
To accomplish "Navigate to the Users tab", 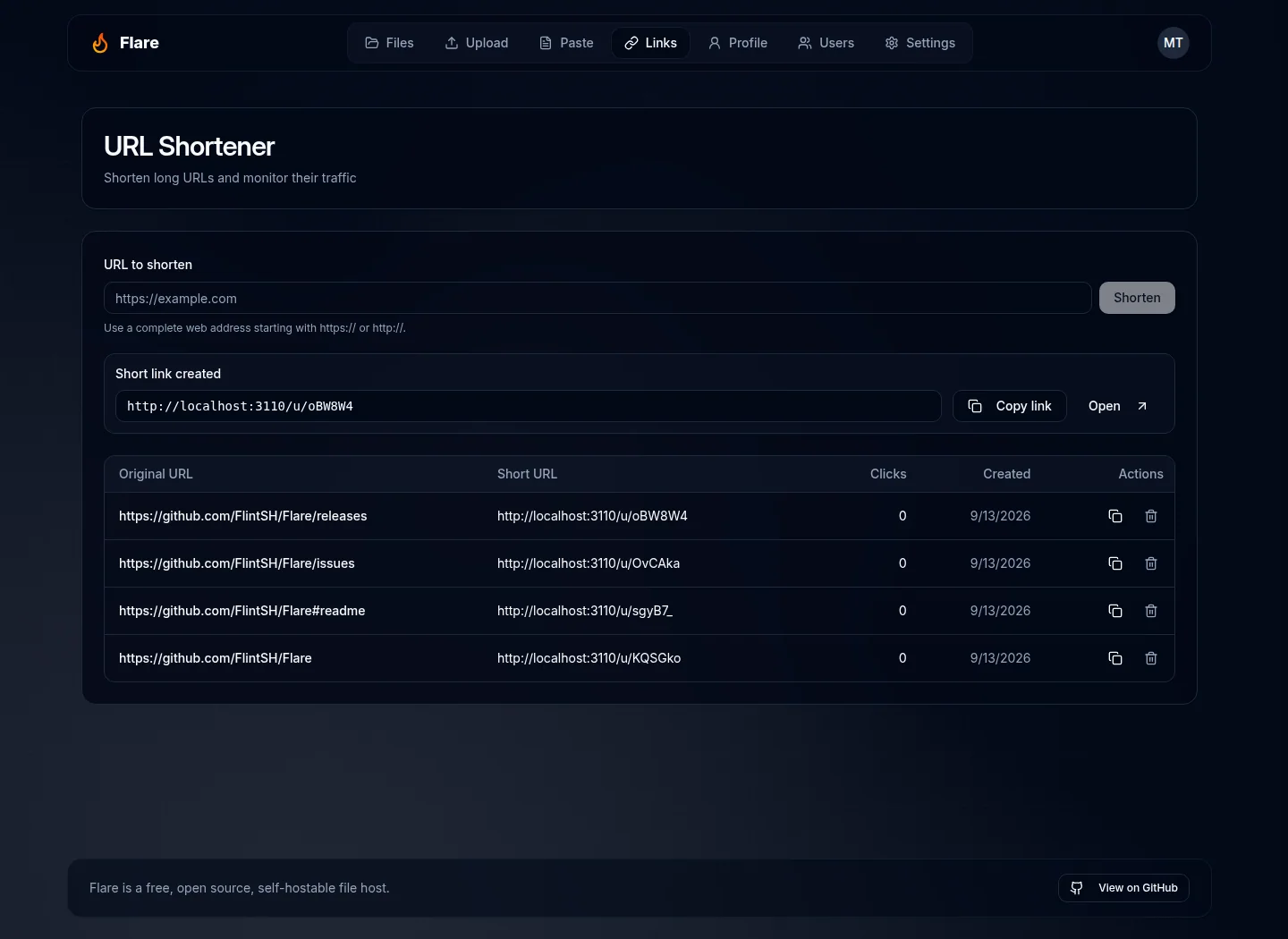I will (x=826, y=43).
